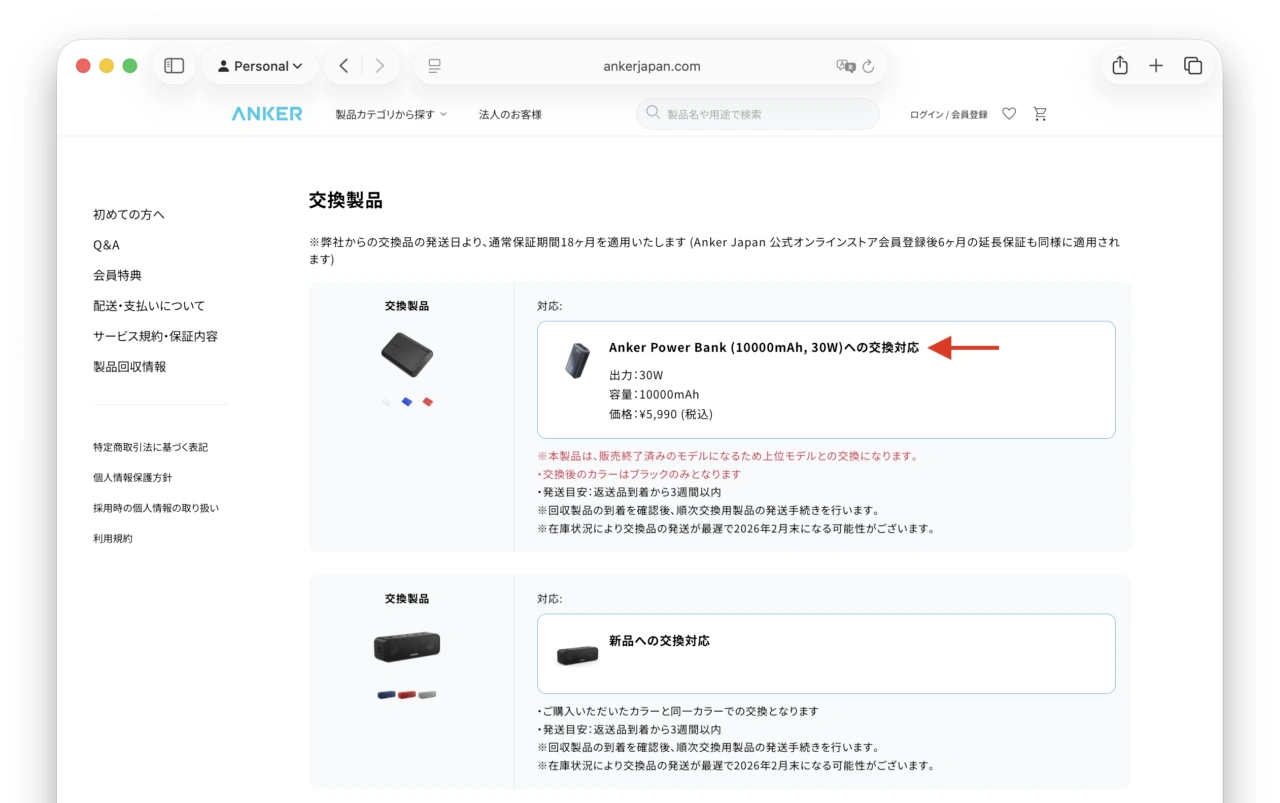Click the search magnifier icon
The width and height of the screenshot is (1280, 803).
[x=654, y=113]
